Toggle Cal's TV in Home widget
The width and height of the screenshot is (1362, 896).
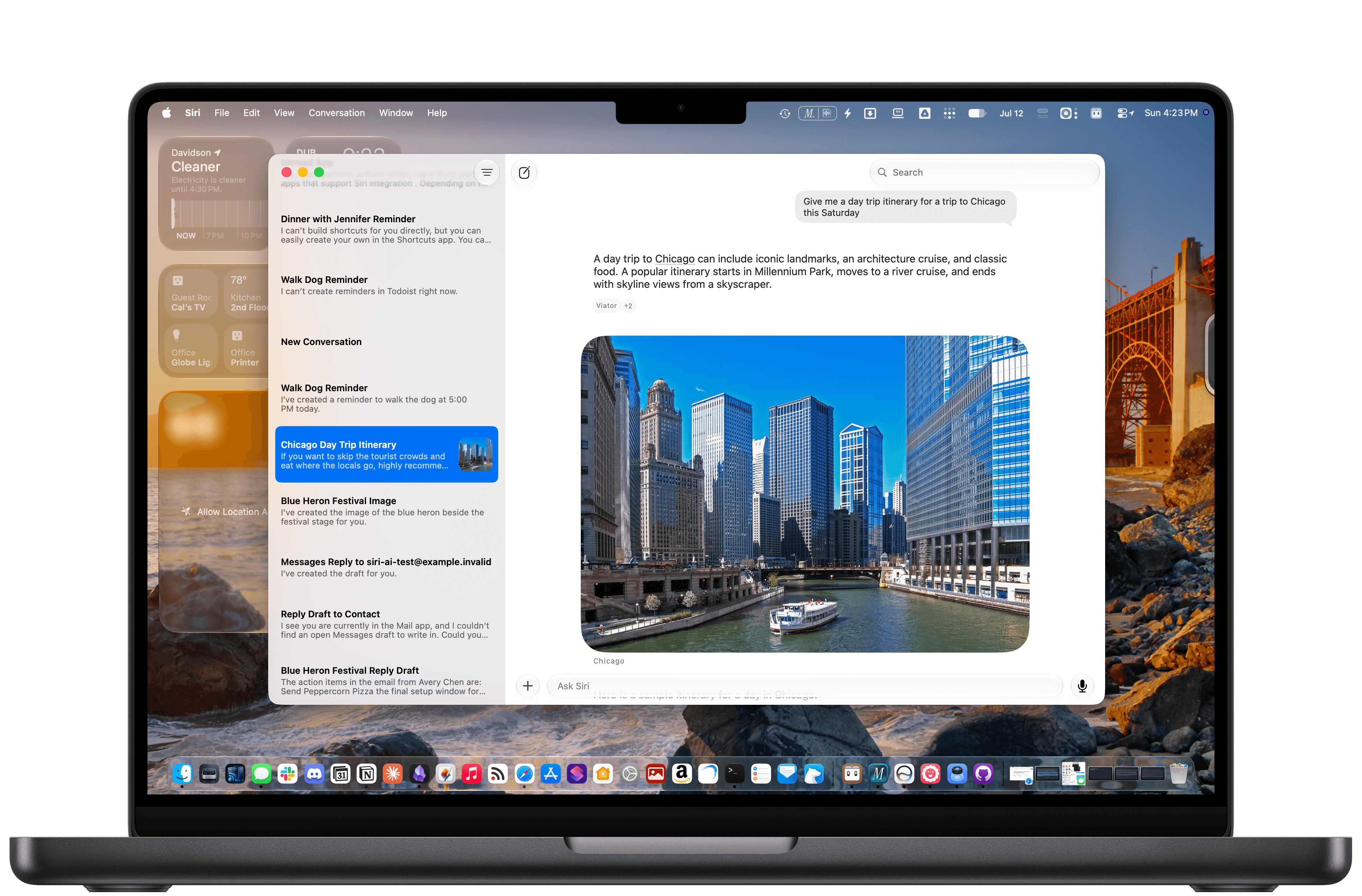[x=191, y=293]
